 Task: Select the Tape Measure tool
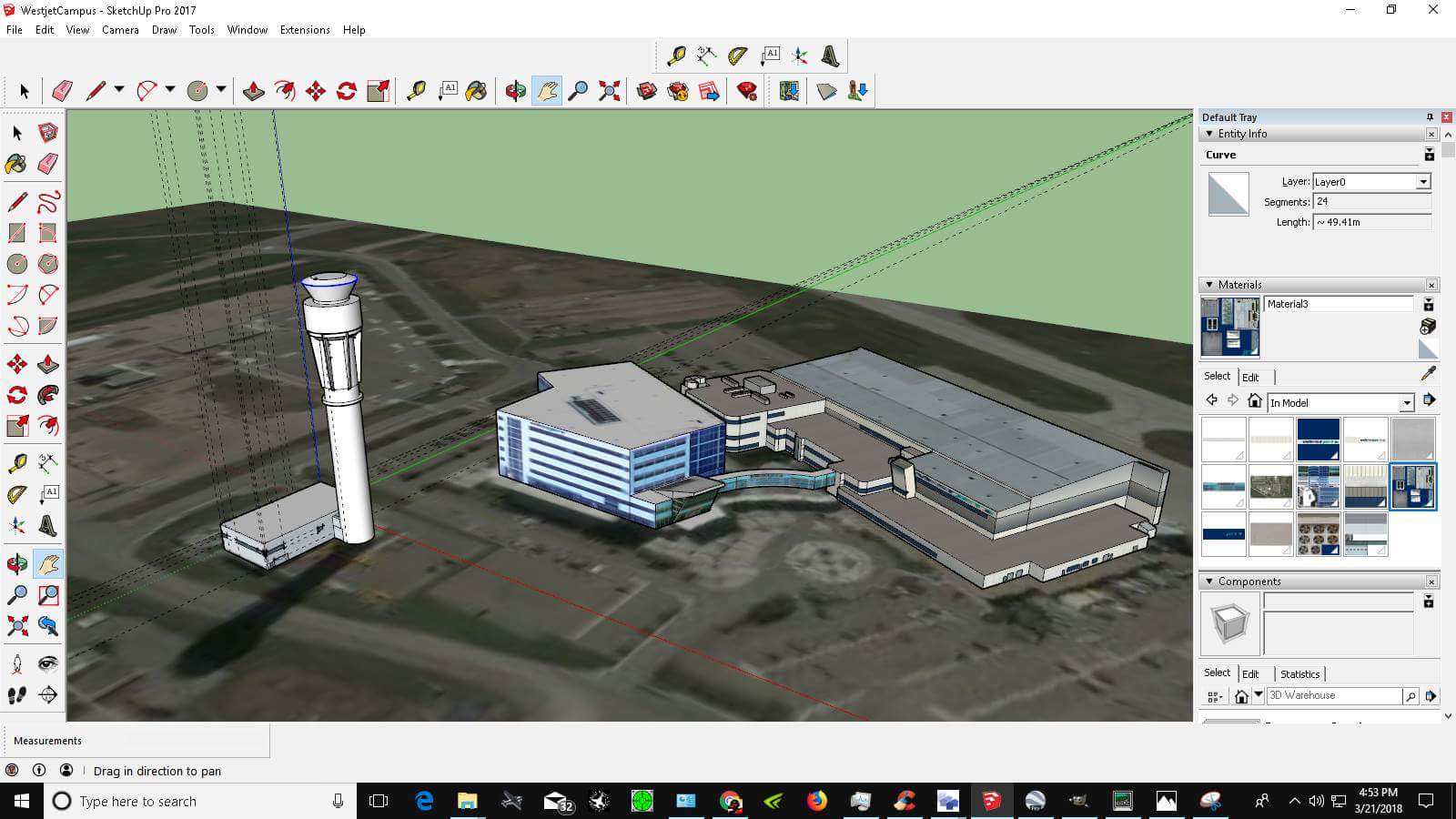(x=416, y=90)
